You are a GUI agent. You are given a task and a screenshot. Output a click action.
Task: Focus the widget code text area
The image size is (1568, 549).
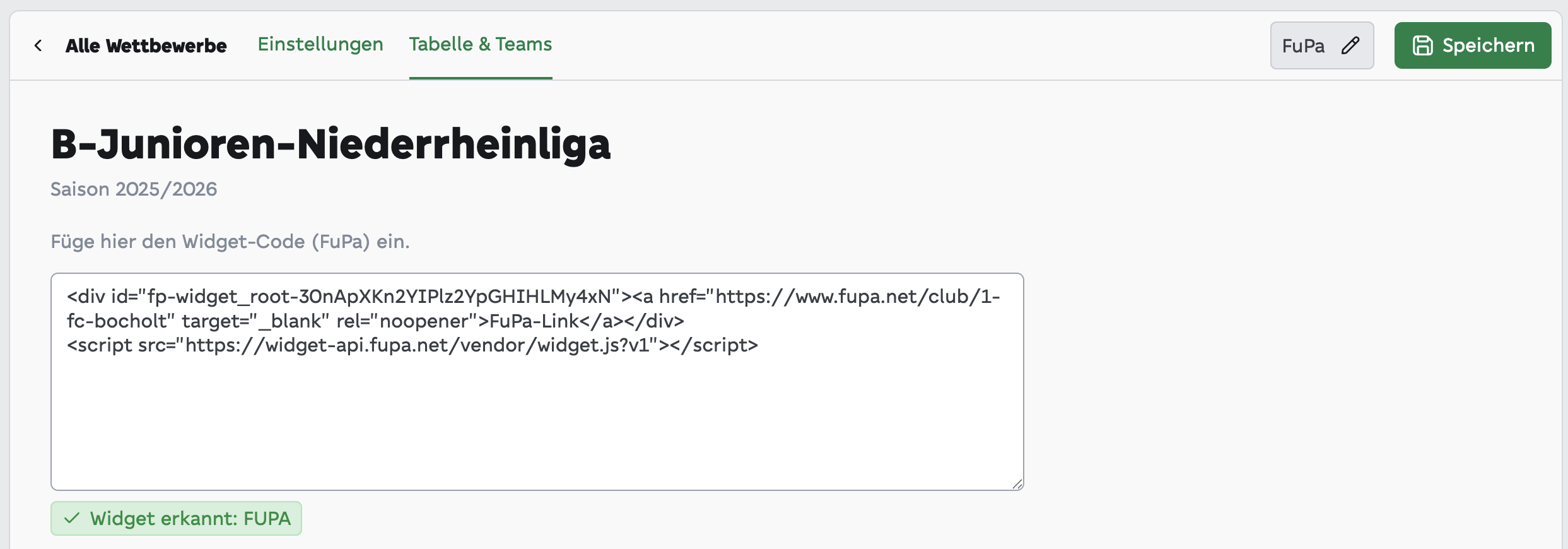[x=537, y=382]
